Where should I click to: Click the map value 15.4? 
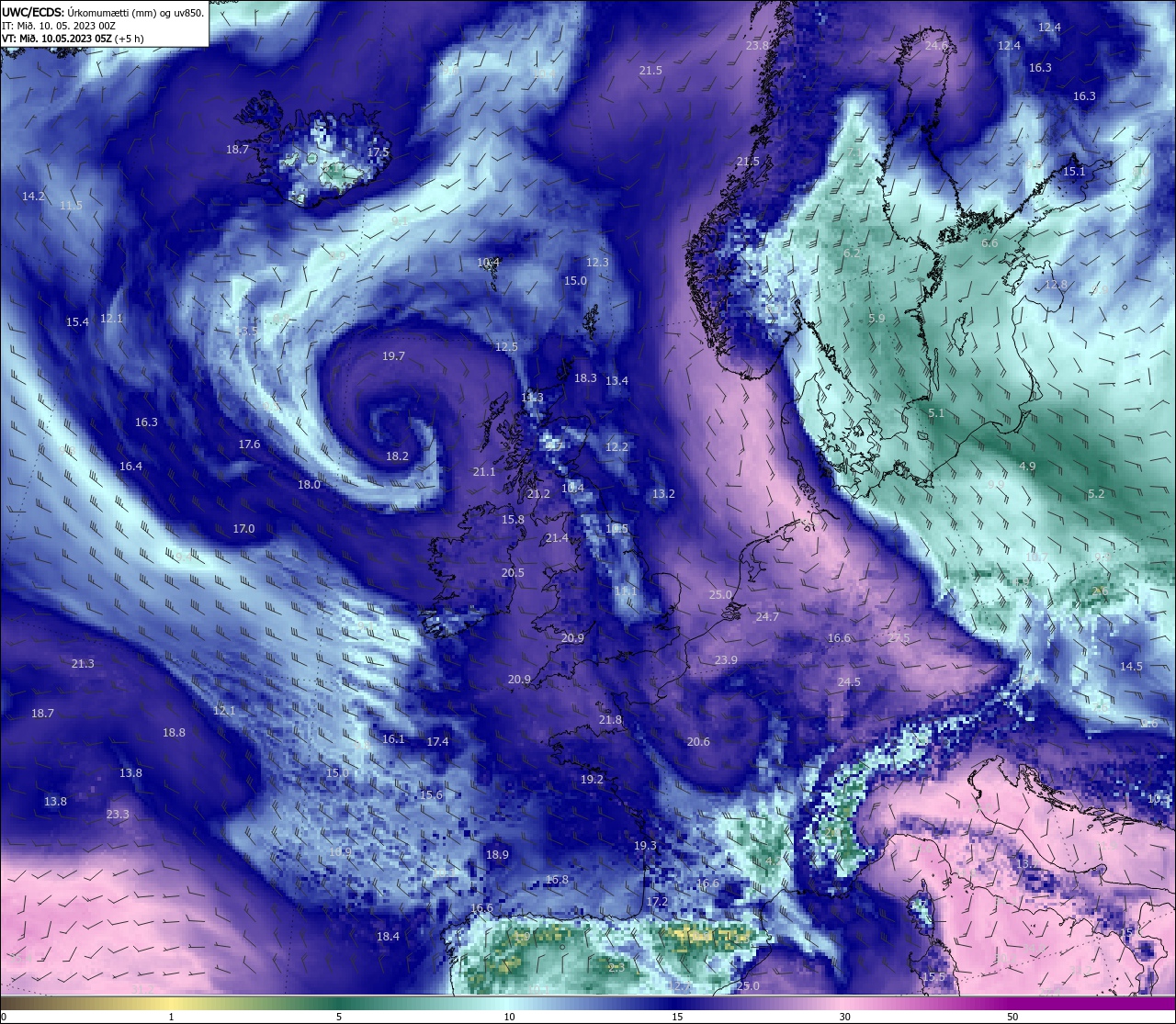pyautogui.click(x=77, y=322)
